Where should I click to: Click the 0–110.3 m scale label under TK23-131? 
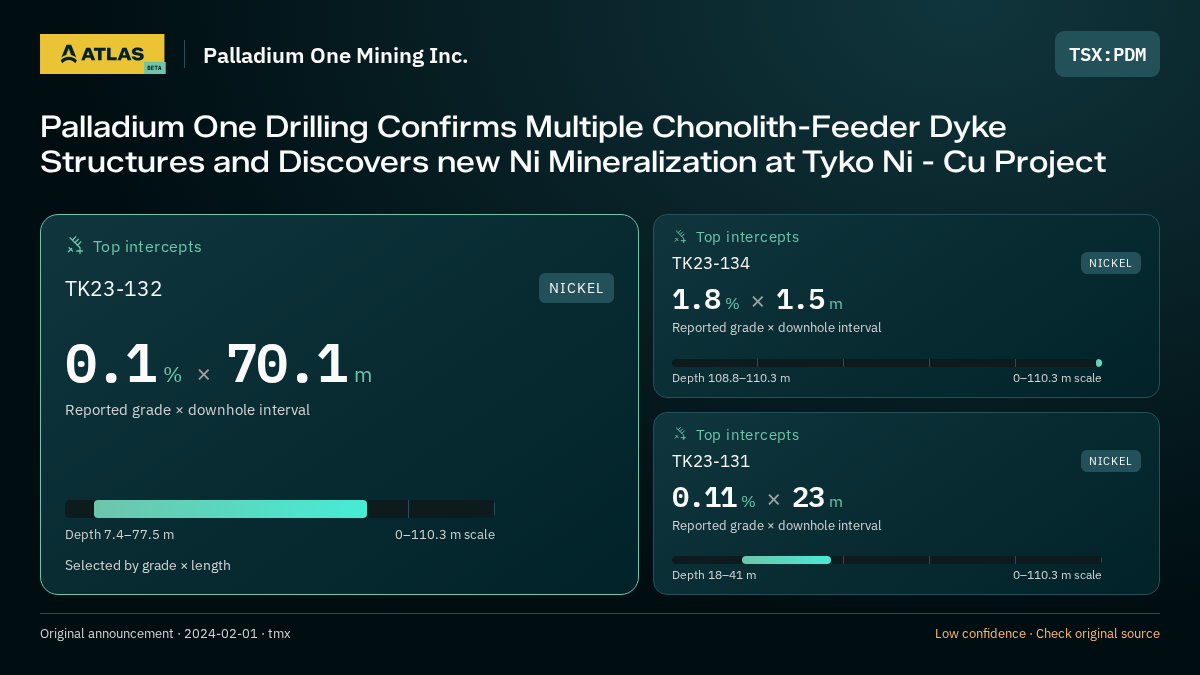coord(1057,575)
